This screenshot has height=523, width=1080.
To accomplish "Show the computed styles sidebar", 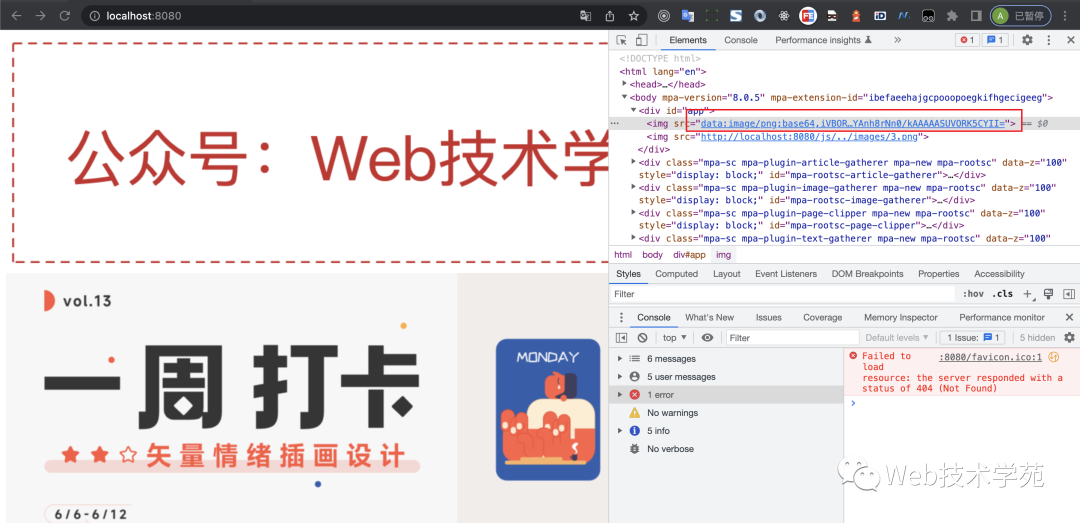I will 1068,294.
